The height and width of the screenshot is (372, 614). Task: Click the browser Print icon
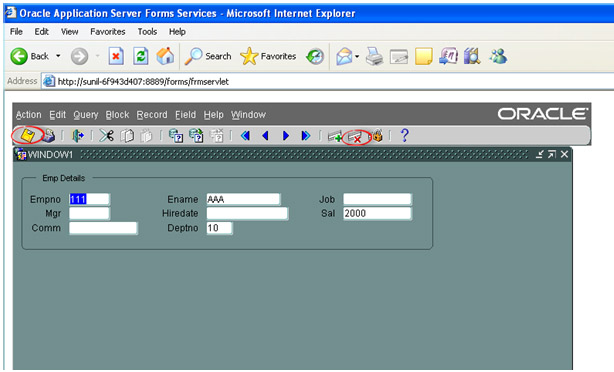pos(374,56)
